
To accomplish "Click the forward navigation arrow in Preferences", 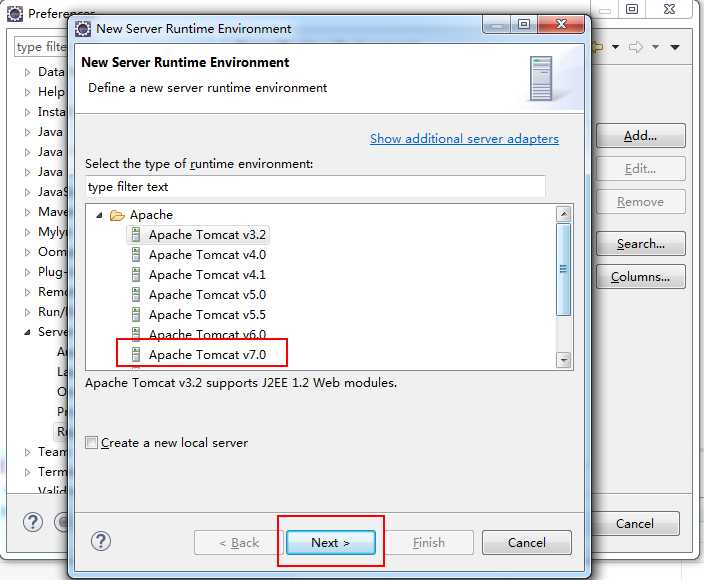I will [636, 47].
